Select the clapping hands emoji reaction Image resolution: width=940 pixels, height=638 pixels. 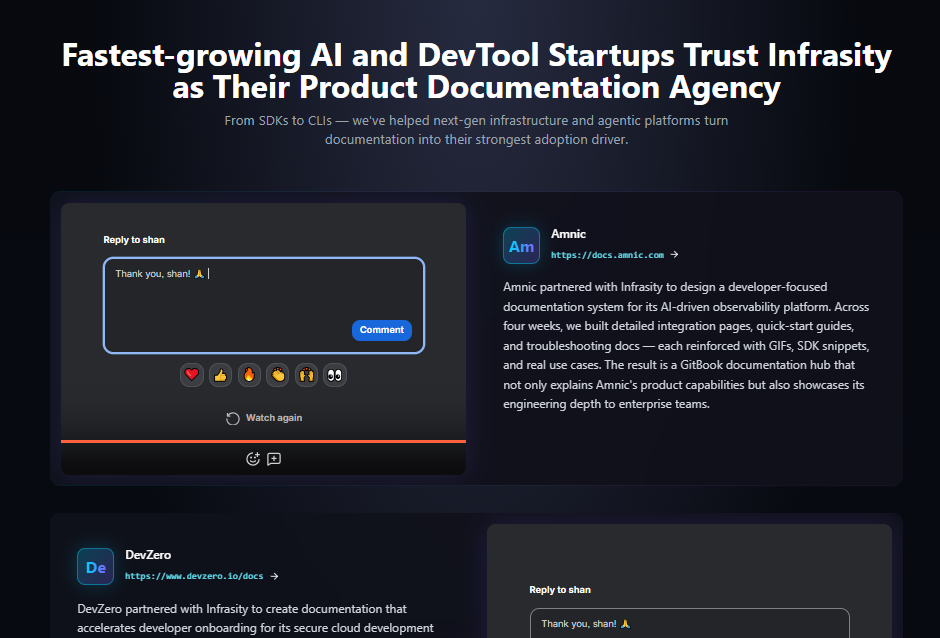[278, 375]
